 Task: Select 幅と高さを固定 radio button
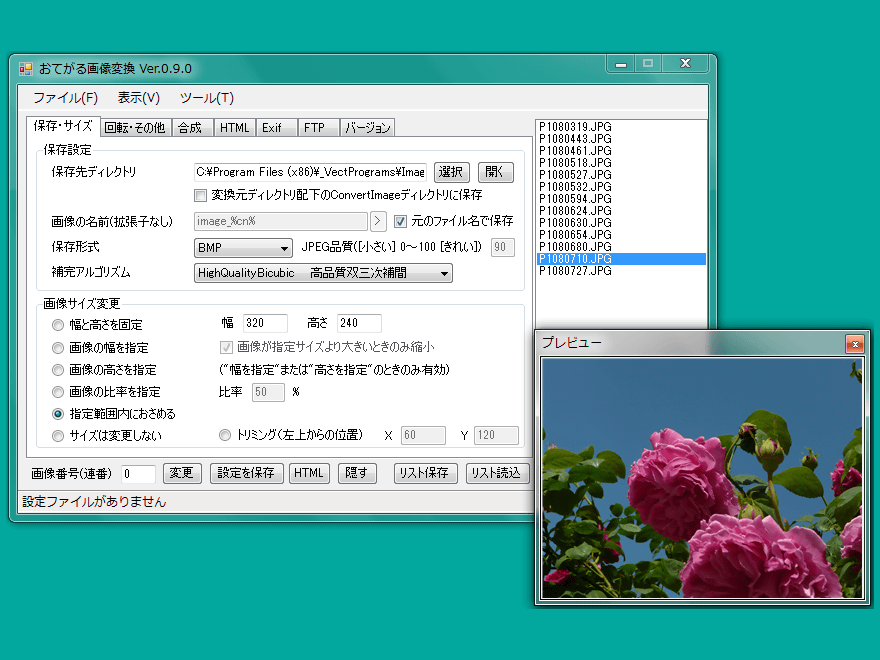click(58, 325)
